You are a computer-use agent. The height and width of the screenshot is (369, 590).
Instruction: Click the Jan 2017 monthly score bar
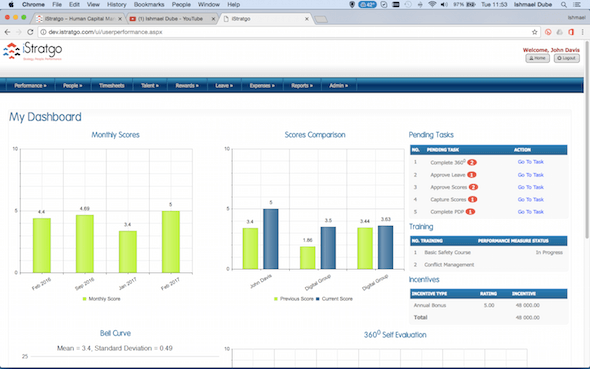(128, 252)
